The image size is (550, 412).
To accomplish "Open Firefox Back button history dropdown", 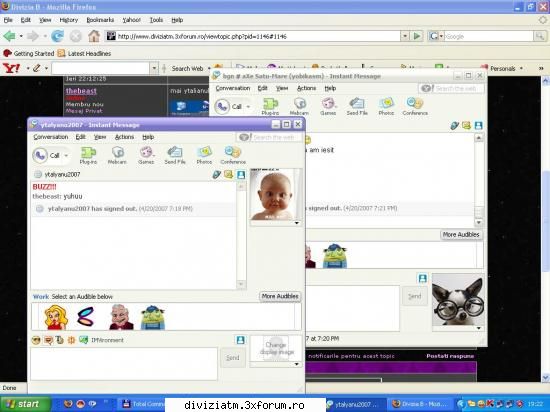I will tap(21, 36).
